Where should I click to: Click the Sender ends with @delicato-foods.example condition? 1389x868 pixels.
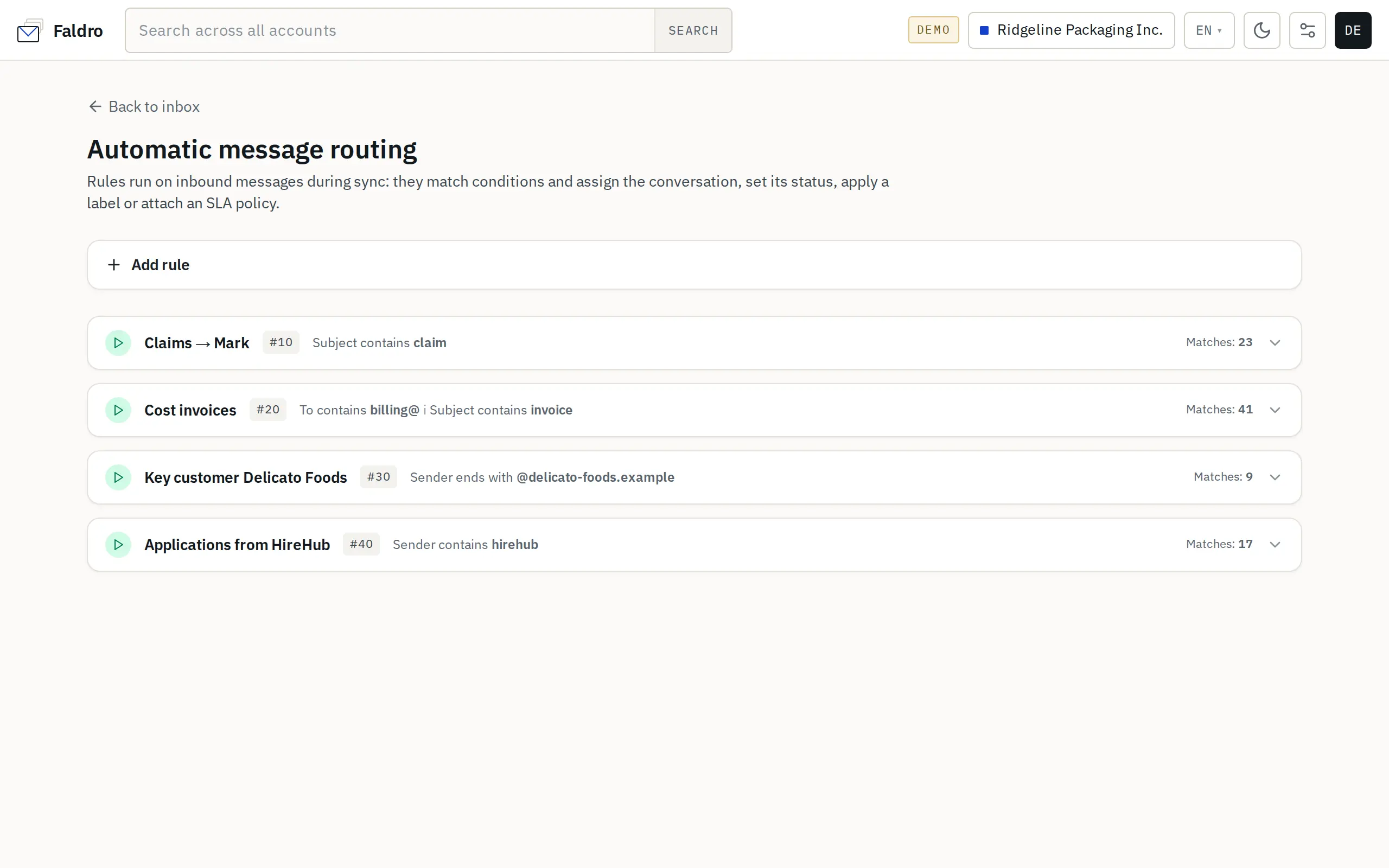(542, 477)
